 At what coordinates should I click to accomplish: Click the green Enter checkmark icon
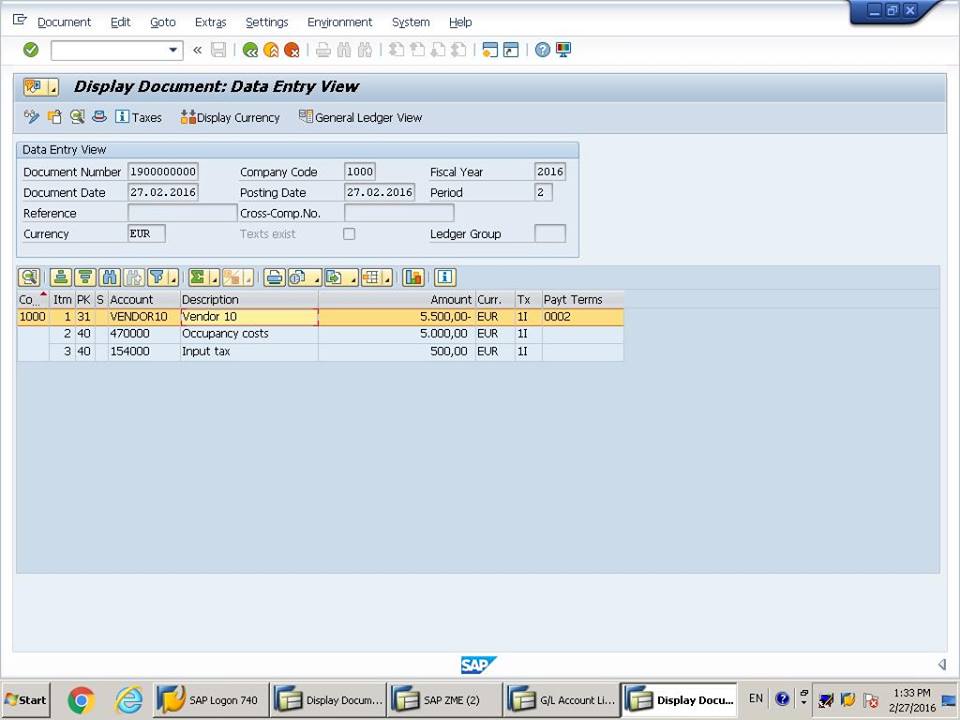[31, 50]
